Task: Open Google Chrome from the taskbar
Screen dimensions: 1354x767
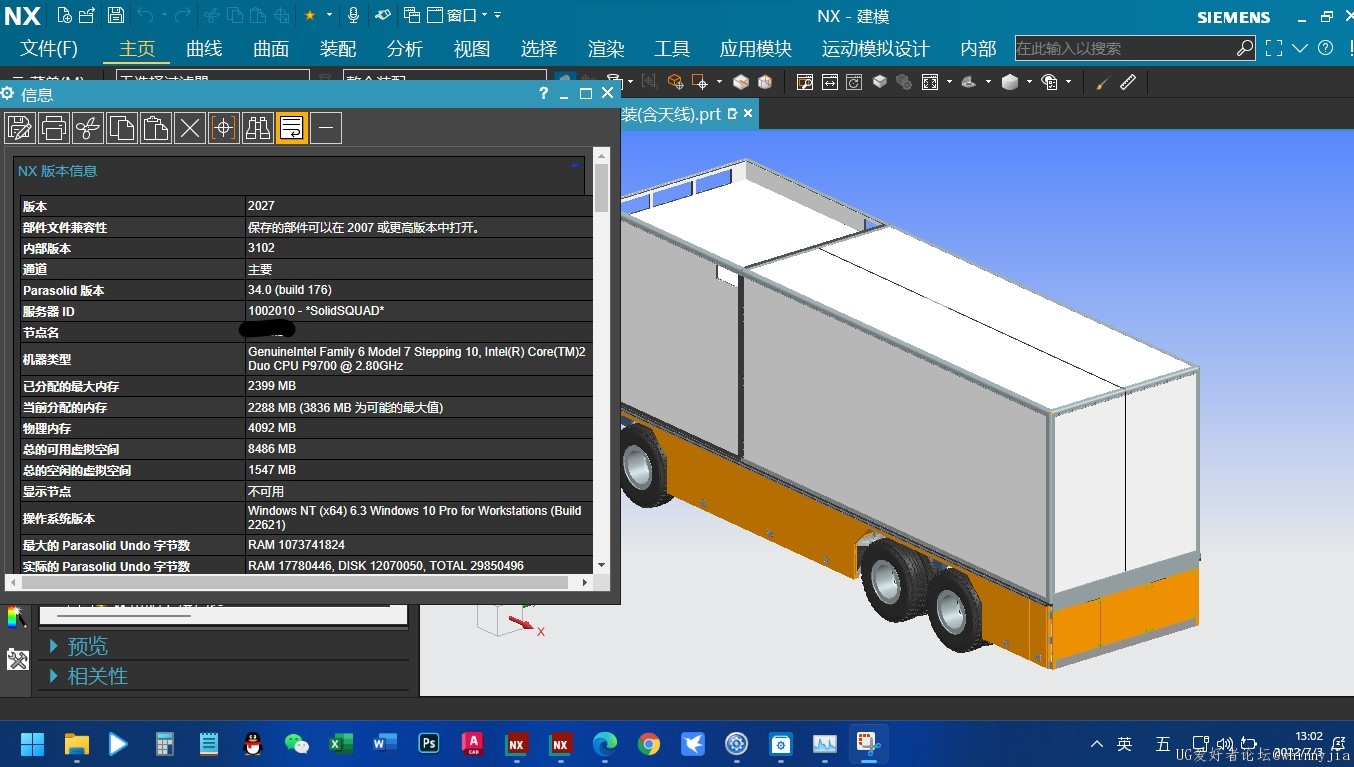Action: [649, 744]
